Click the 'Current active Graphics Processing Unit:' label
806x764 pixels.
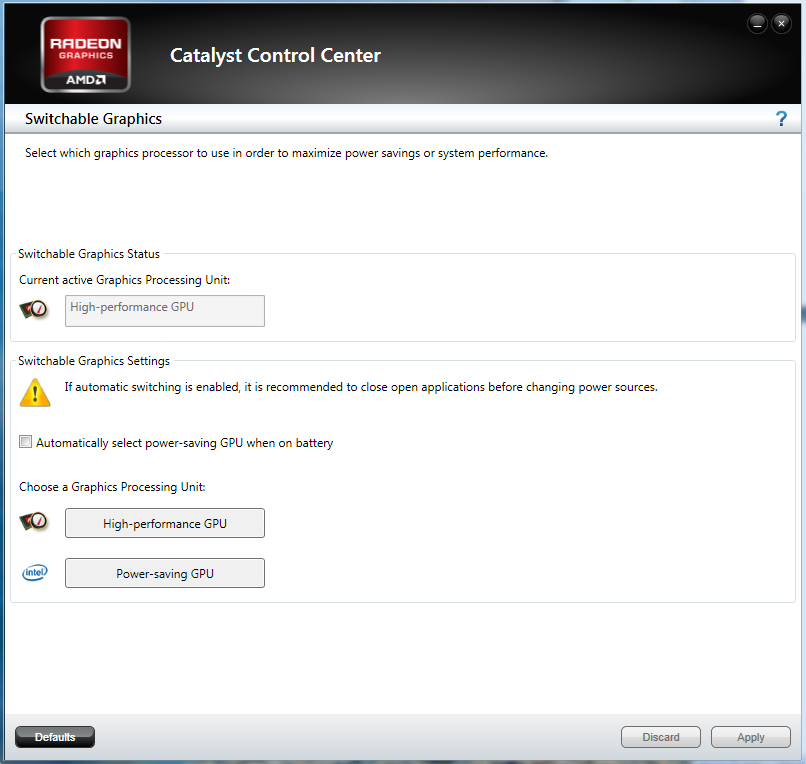click(124, 280)
